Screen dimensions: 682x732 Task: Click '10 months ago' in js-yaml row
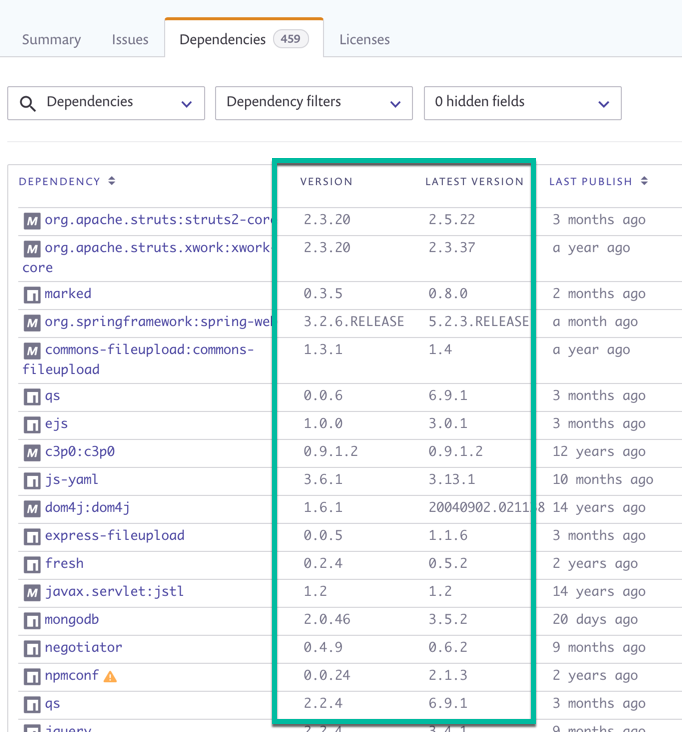click(x=603, y=480)
